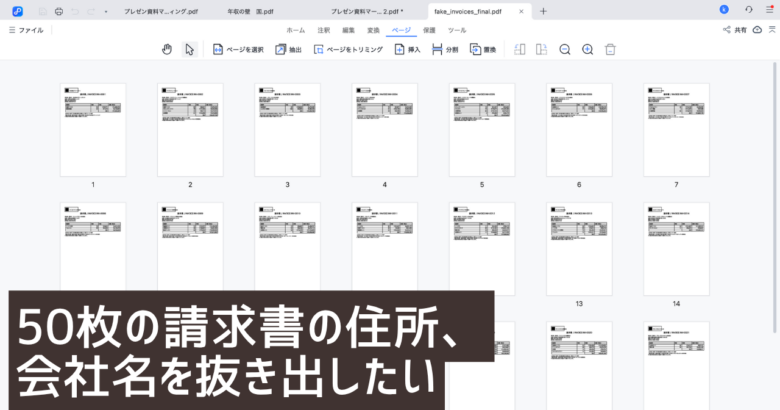
Task: Click the 分割 split button
Action: 445,49
